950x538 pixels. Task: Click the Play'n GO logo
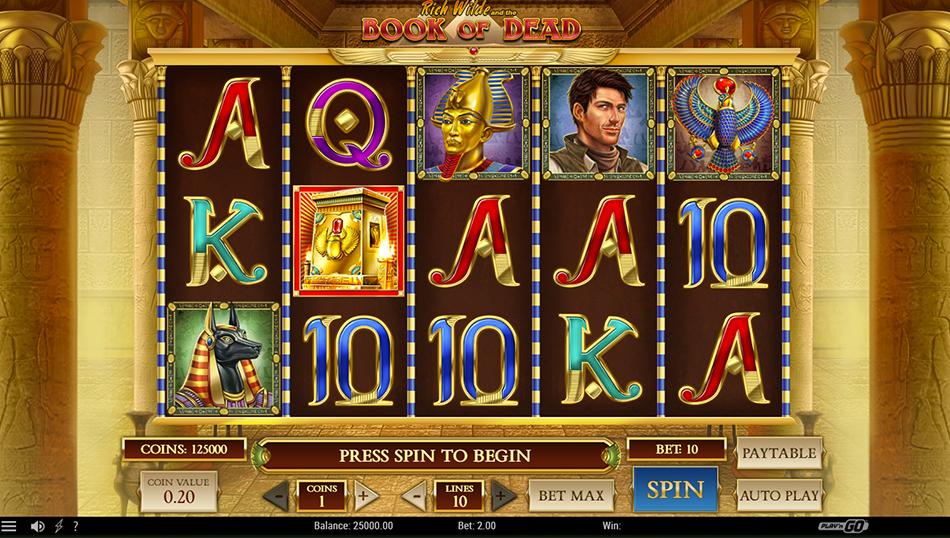click(843, 526)
